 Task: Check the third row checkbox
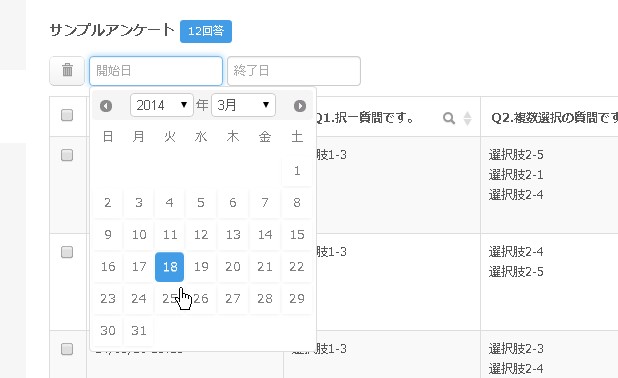tap(67, 349)
